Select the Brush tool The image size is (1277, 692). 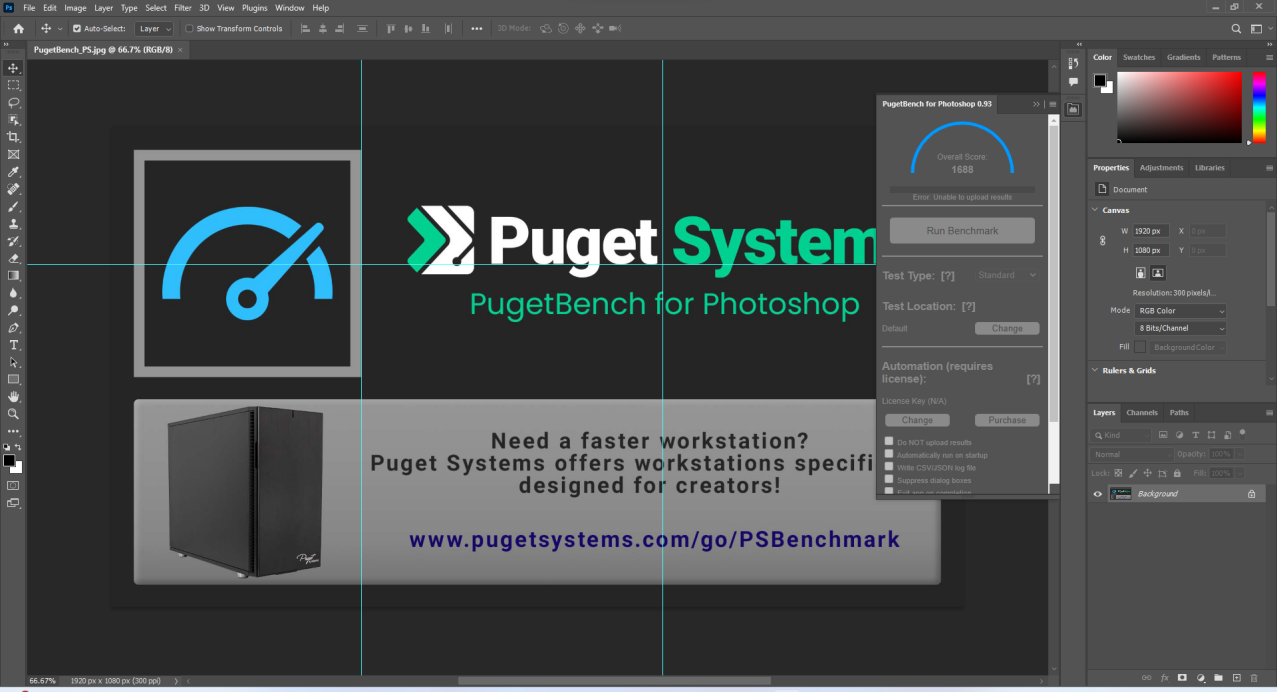click(13, 206)
